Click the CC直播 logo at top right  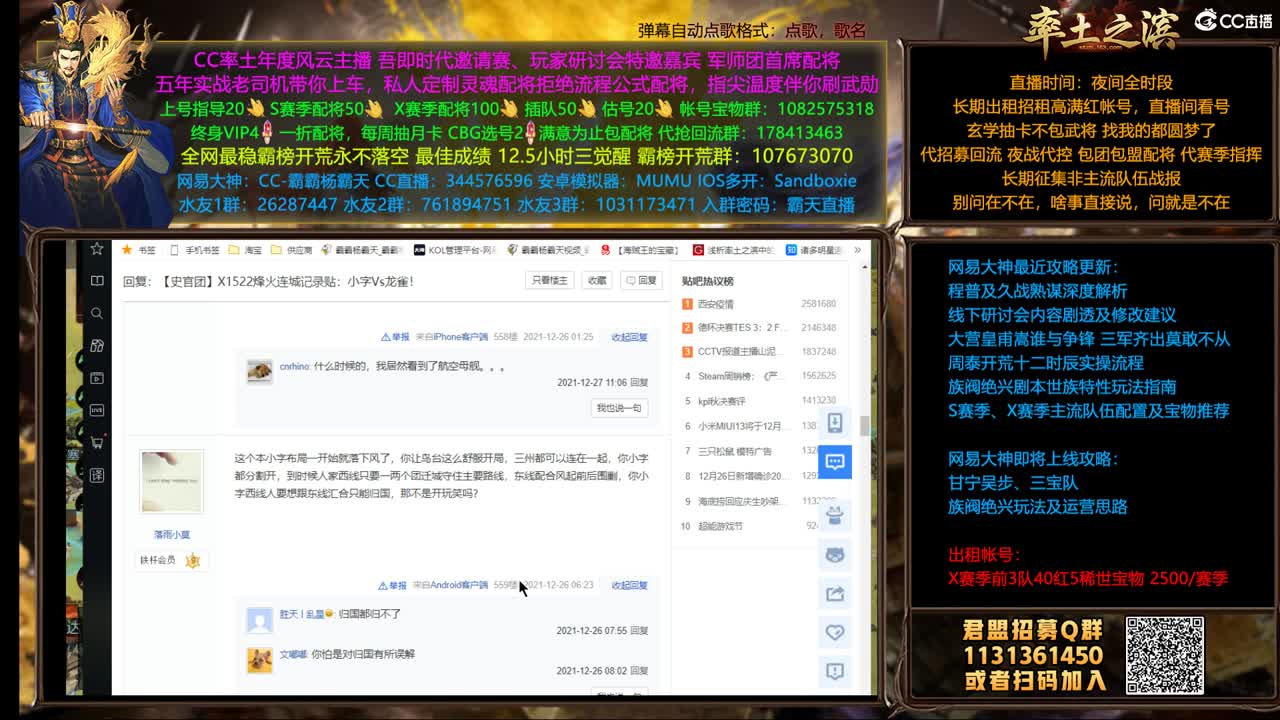pos(1235,20)
